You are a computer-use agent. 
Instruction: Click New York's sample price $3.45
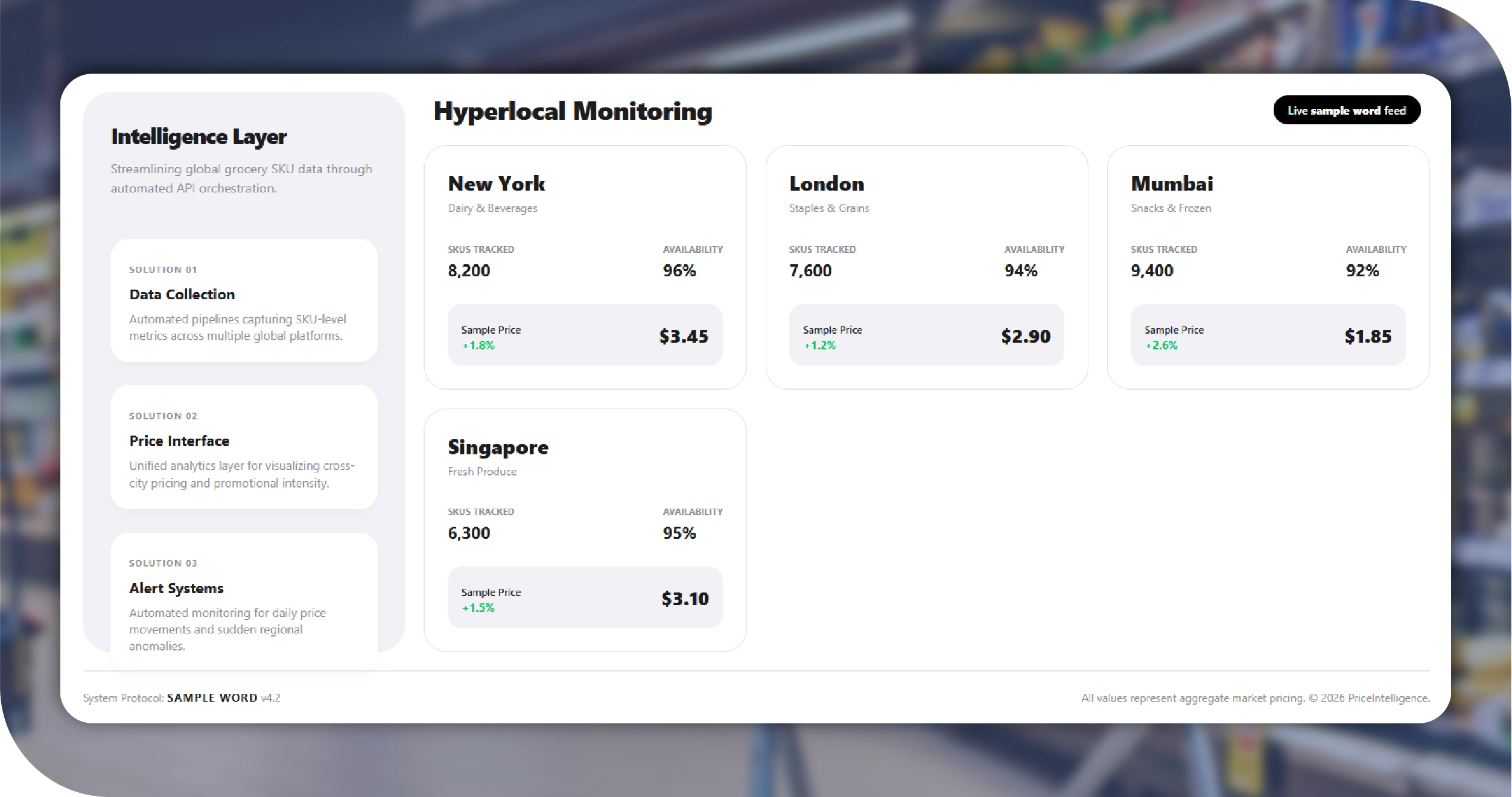pos(683,336)
